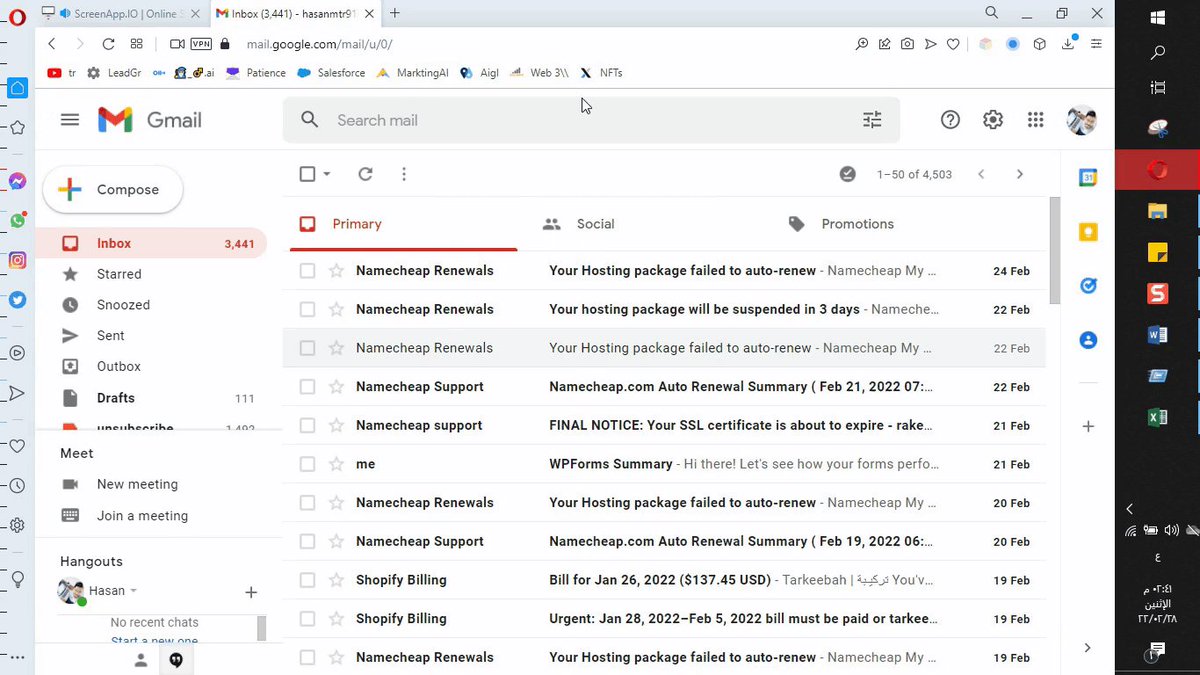
Task: Start a New meeting
Action: pyautogui.click(x=137, y=484)
